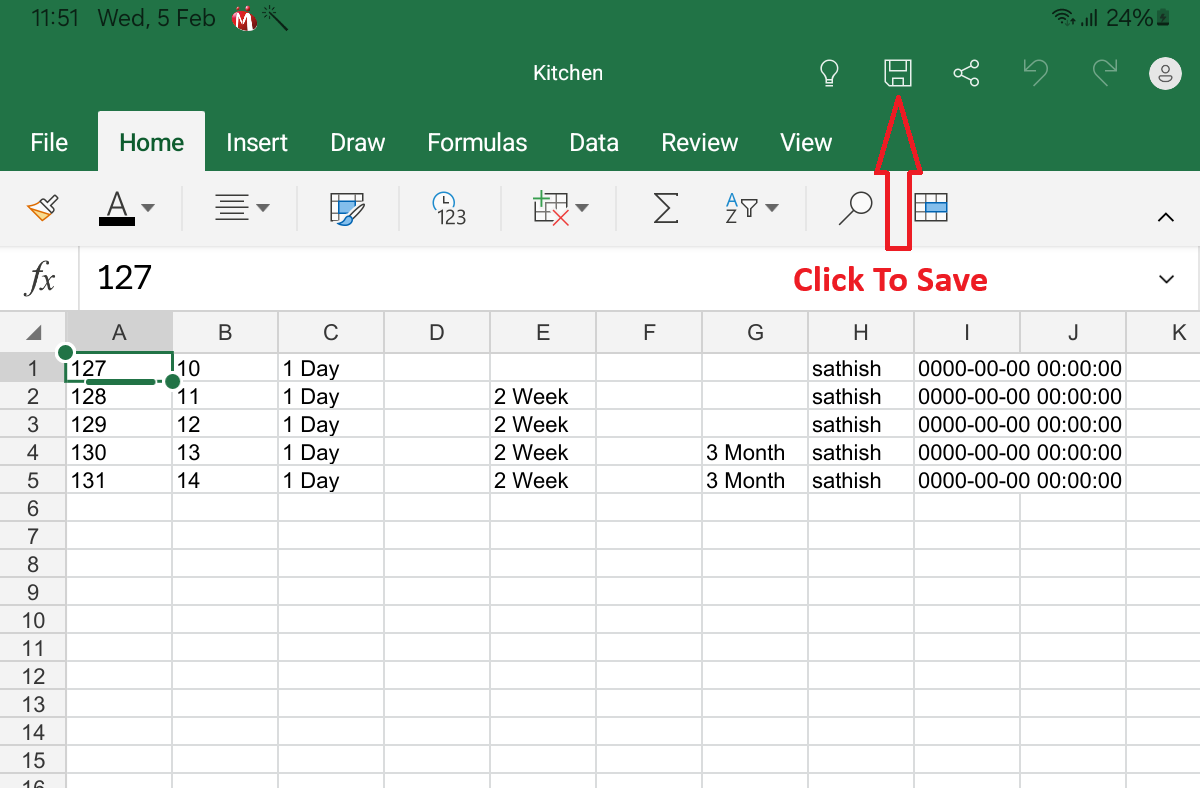Switch to the View tab
Screen dimensions: 1200x788
pos(806,143)
